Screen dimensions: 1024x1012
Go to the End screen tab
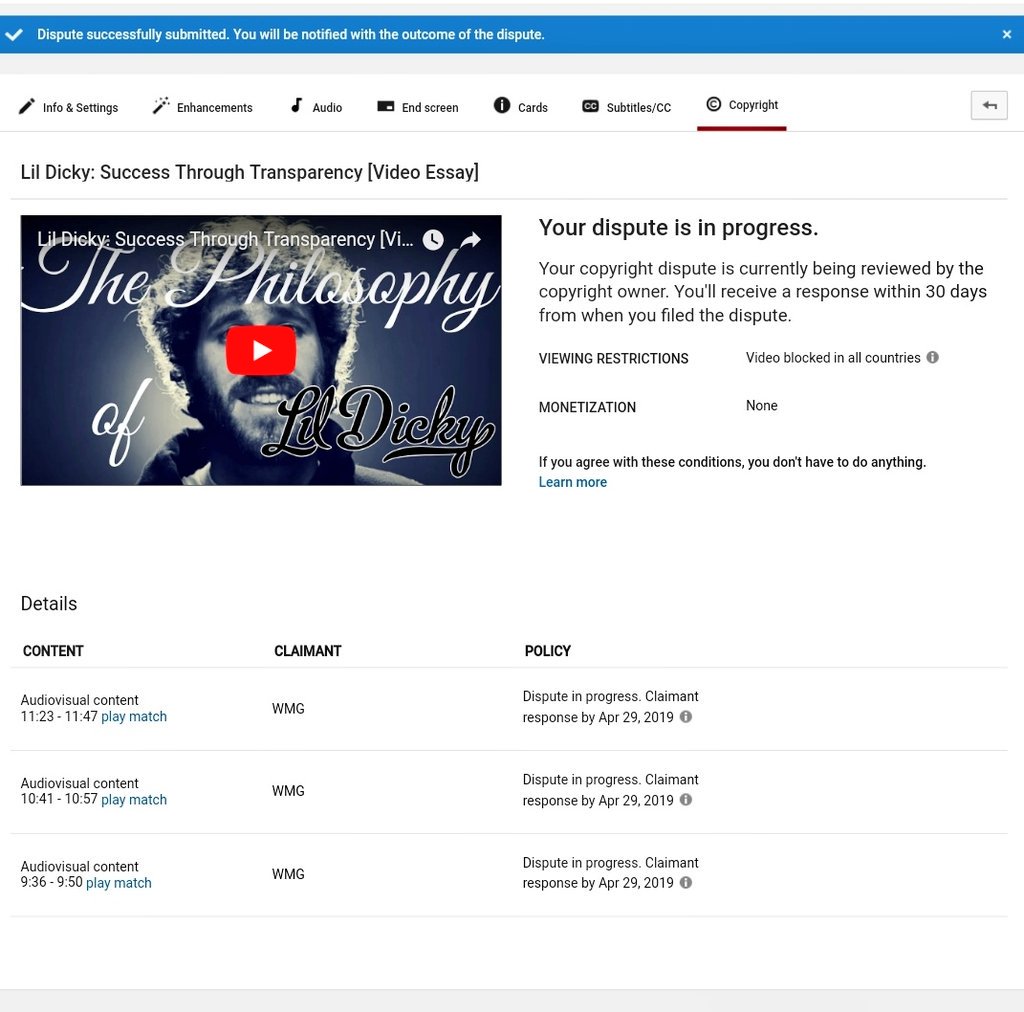coord(418,106)
